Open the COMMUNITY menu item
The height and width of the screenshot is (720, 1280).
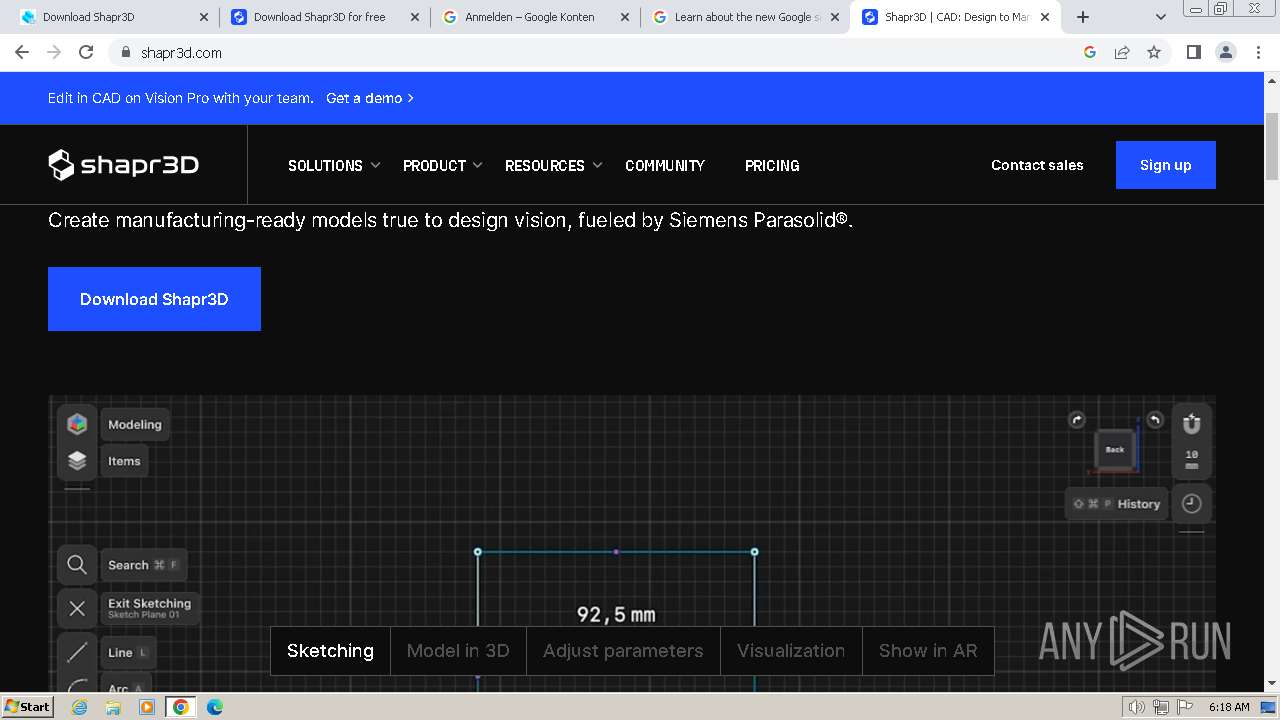tap(665, 165)
